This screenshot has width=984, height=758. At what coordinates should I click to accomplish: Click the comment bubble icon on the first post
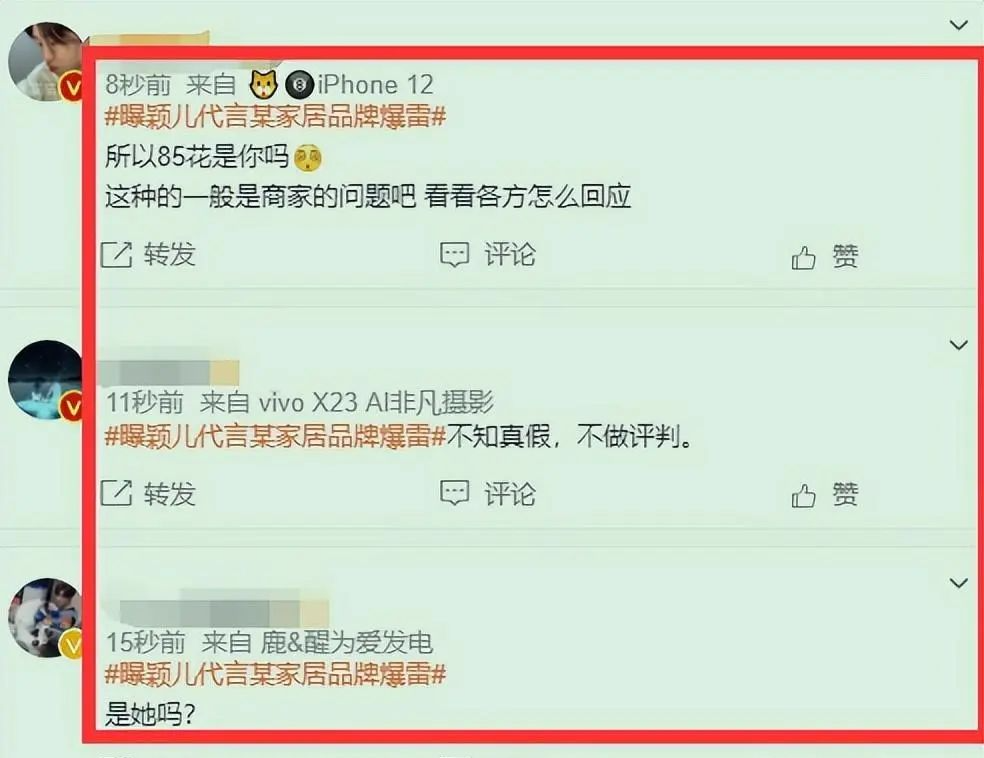[454, 255]
